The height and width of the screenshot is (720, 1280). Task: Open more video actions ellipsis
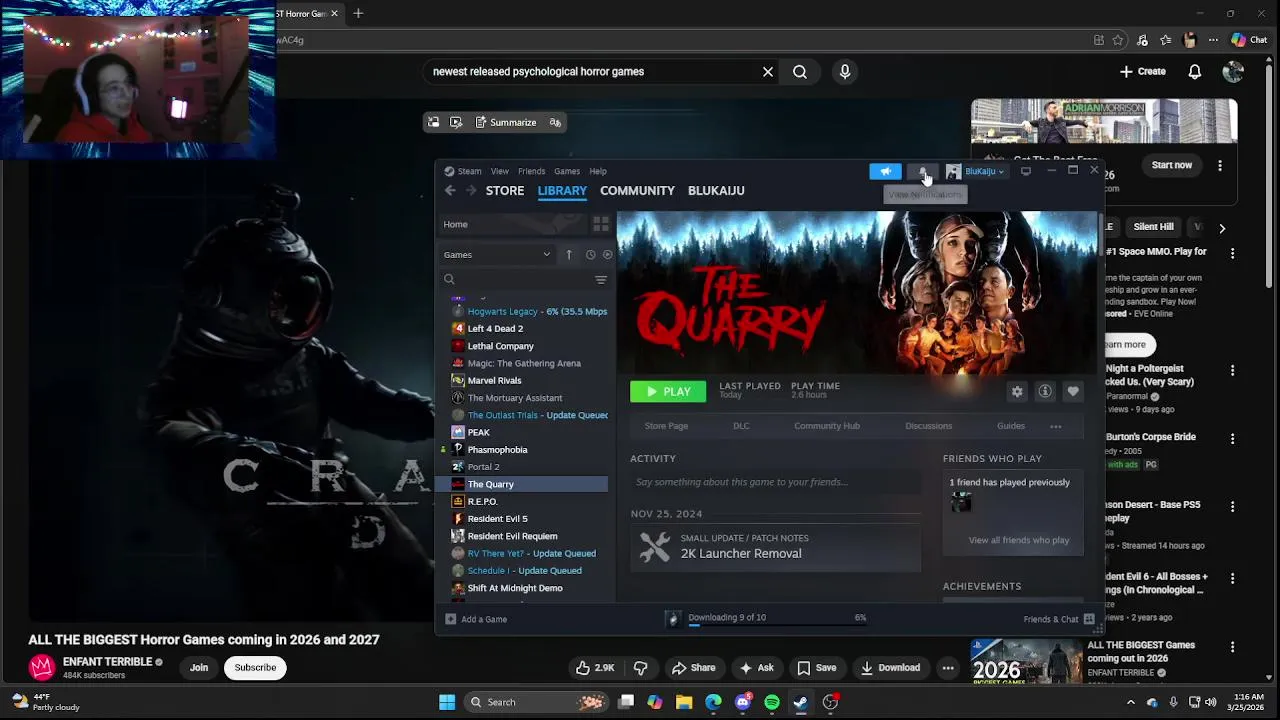click(x=948, y=668)
